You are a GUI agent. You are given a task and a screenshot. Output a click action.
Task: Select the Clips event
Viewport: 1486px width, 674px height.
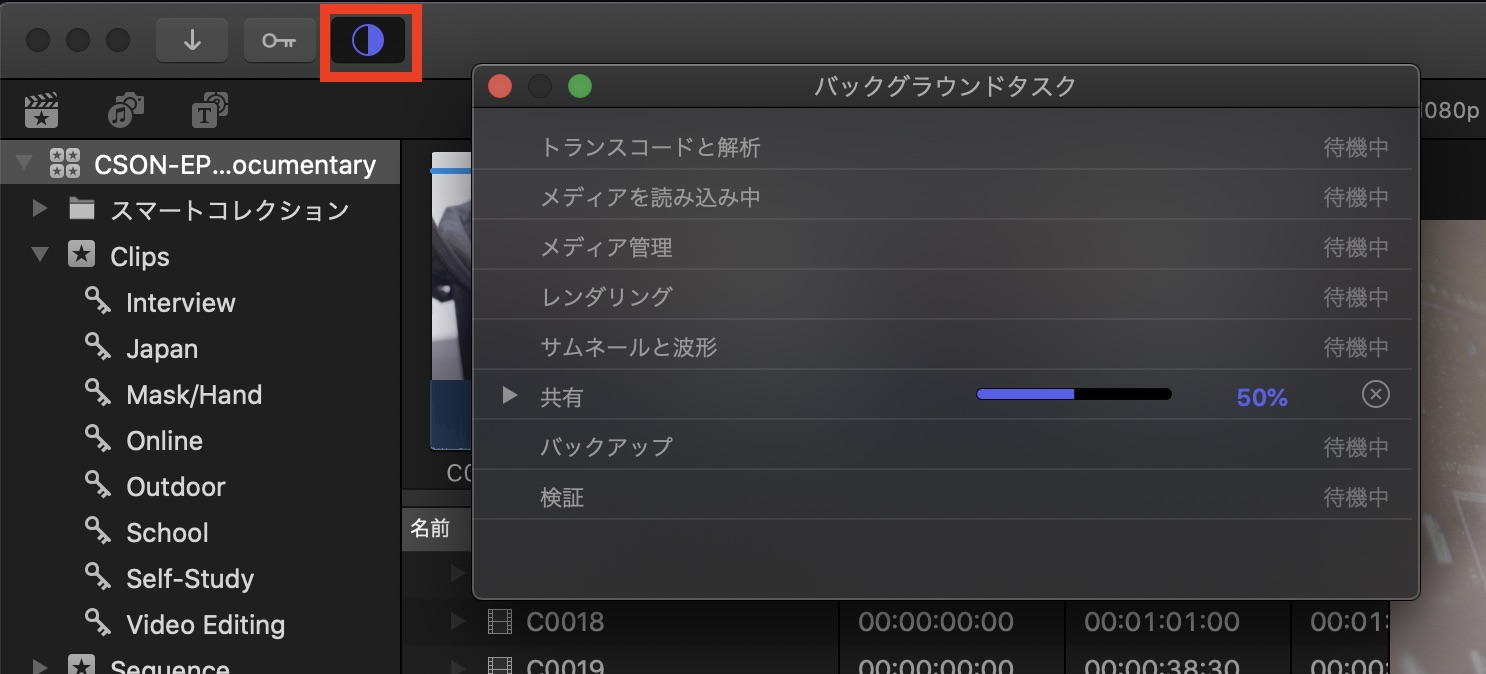tap(200, 256)
